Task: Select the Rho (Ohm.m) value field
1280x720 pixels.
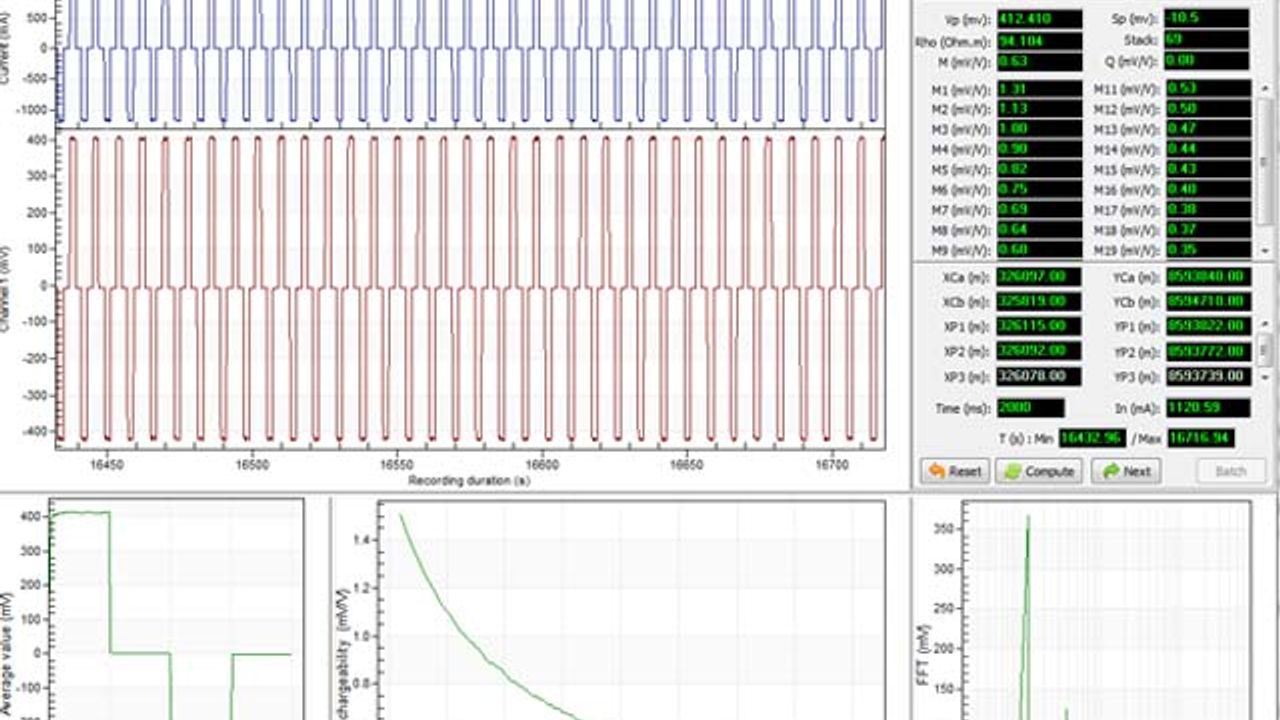Action: click(x=1039, y=41)
